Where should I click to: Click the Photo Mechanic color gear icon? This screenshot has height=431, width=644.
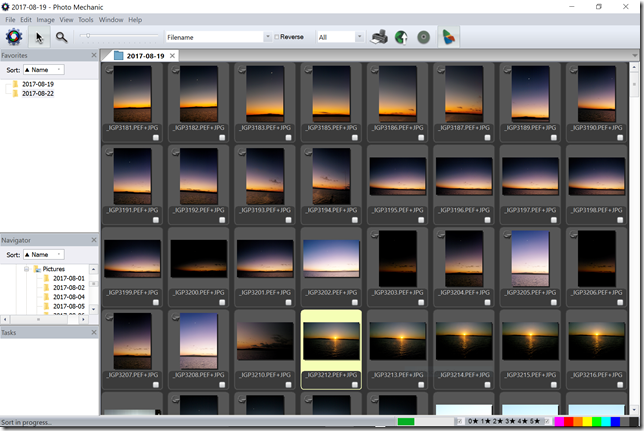(14, 37)
